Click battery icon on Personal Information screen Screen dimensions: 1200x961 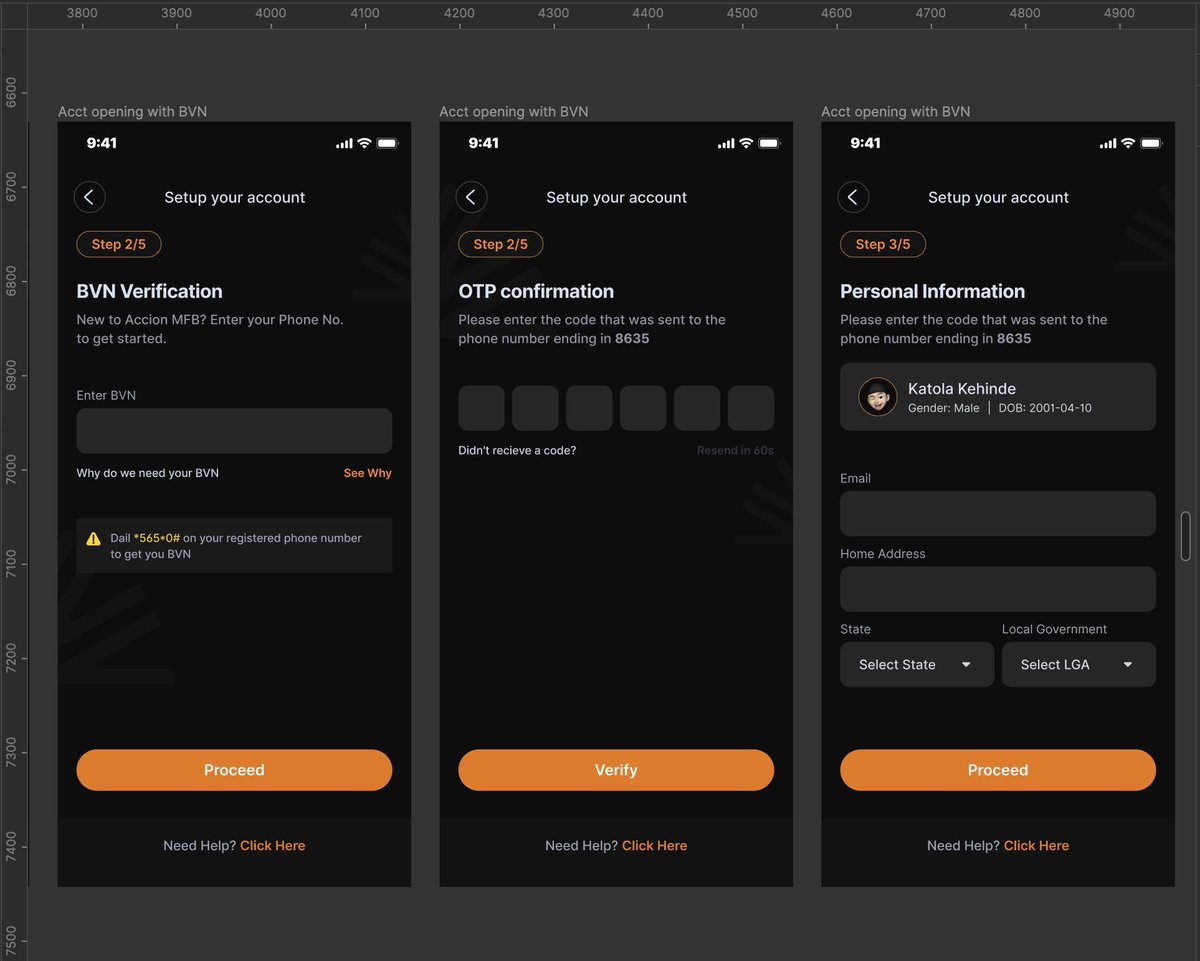pyautogui.click(x=1152, y=143)
